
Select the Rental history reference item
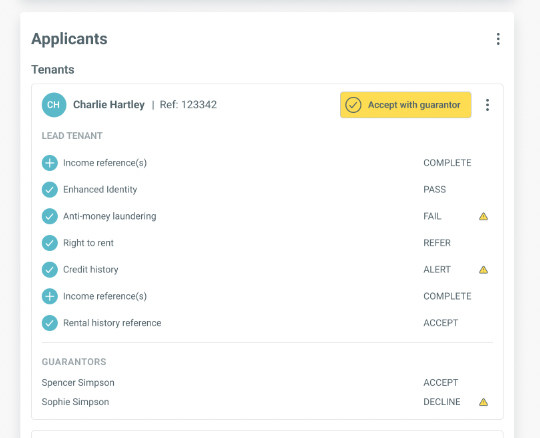click(267, 323)
